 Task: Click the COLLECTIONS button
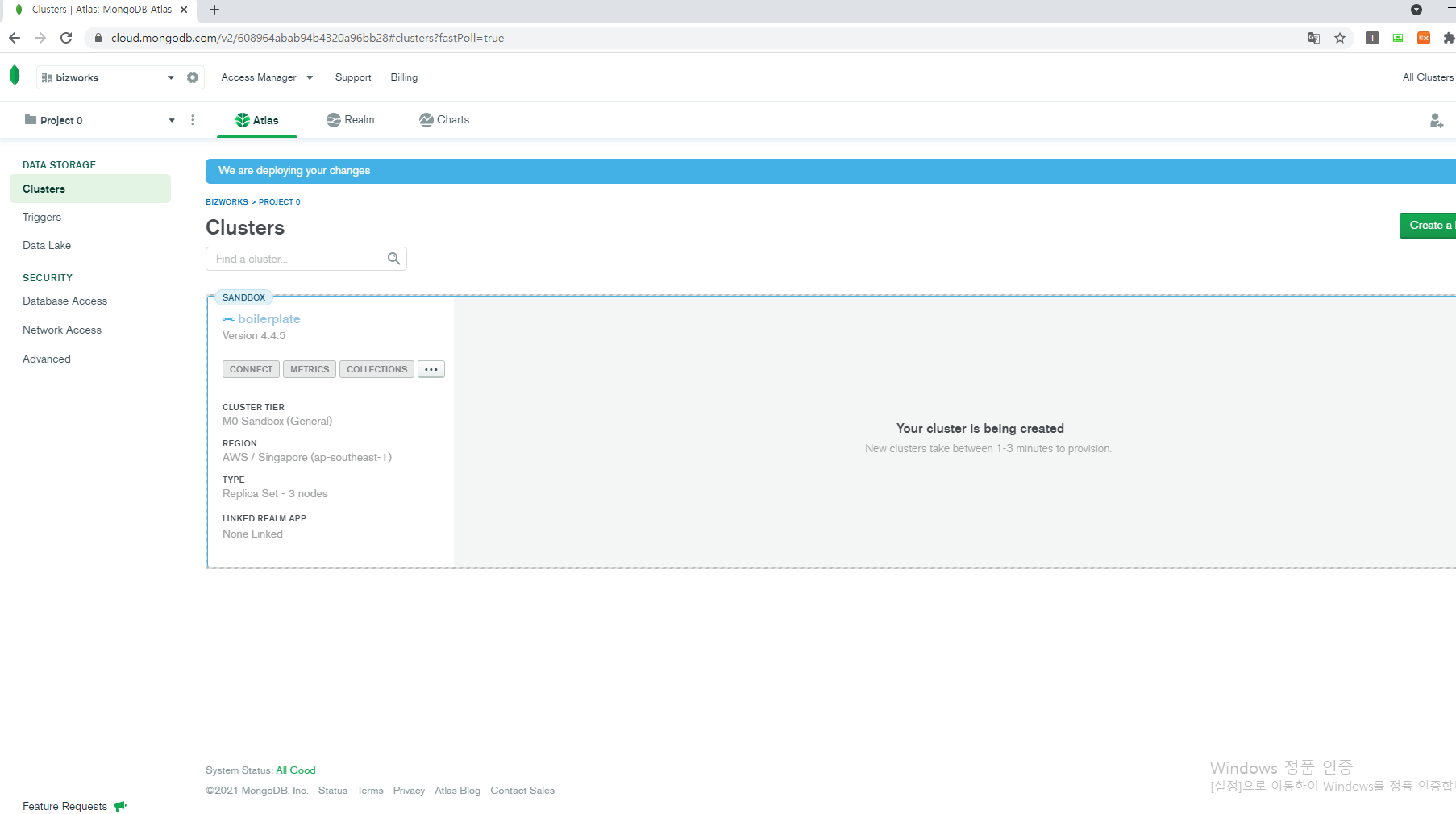[x=376, y=369]
